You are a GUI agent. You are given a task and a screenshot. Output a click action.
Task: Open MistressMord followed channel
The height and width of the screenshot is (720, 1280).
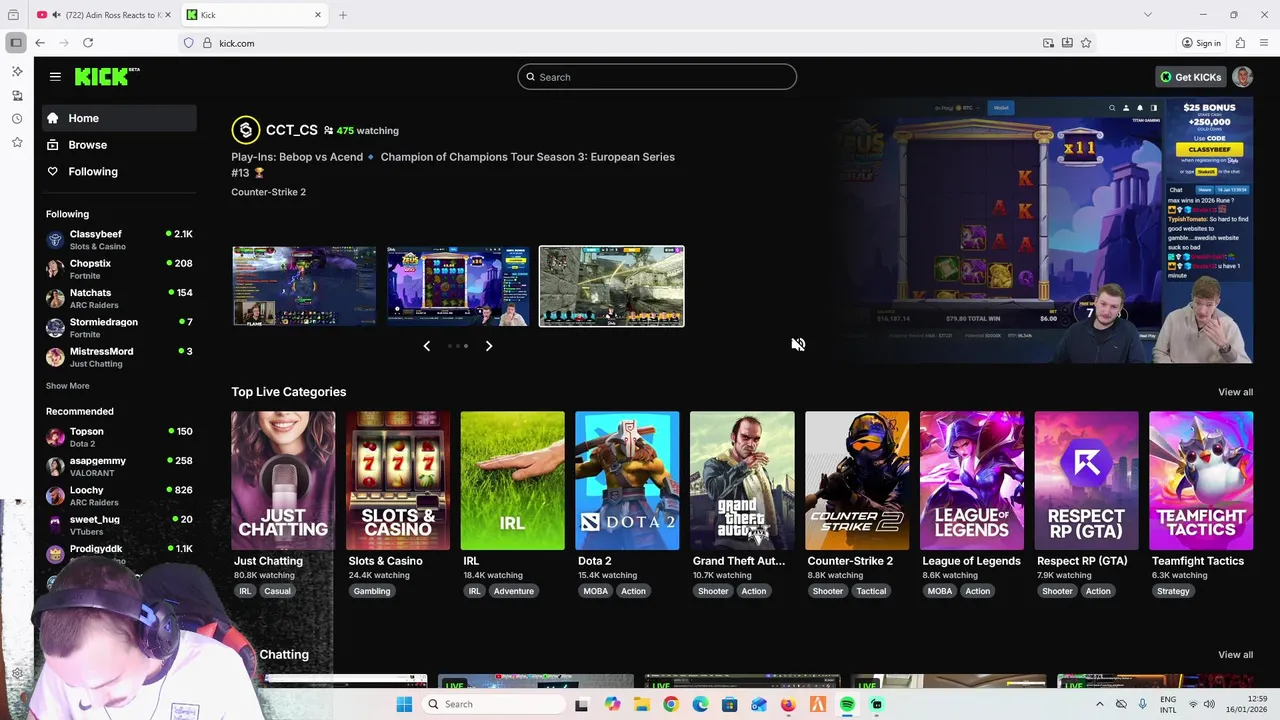(120, 357)
